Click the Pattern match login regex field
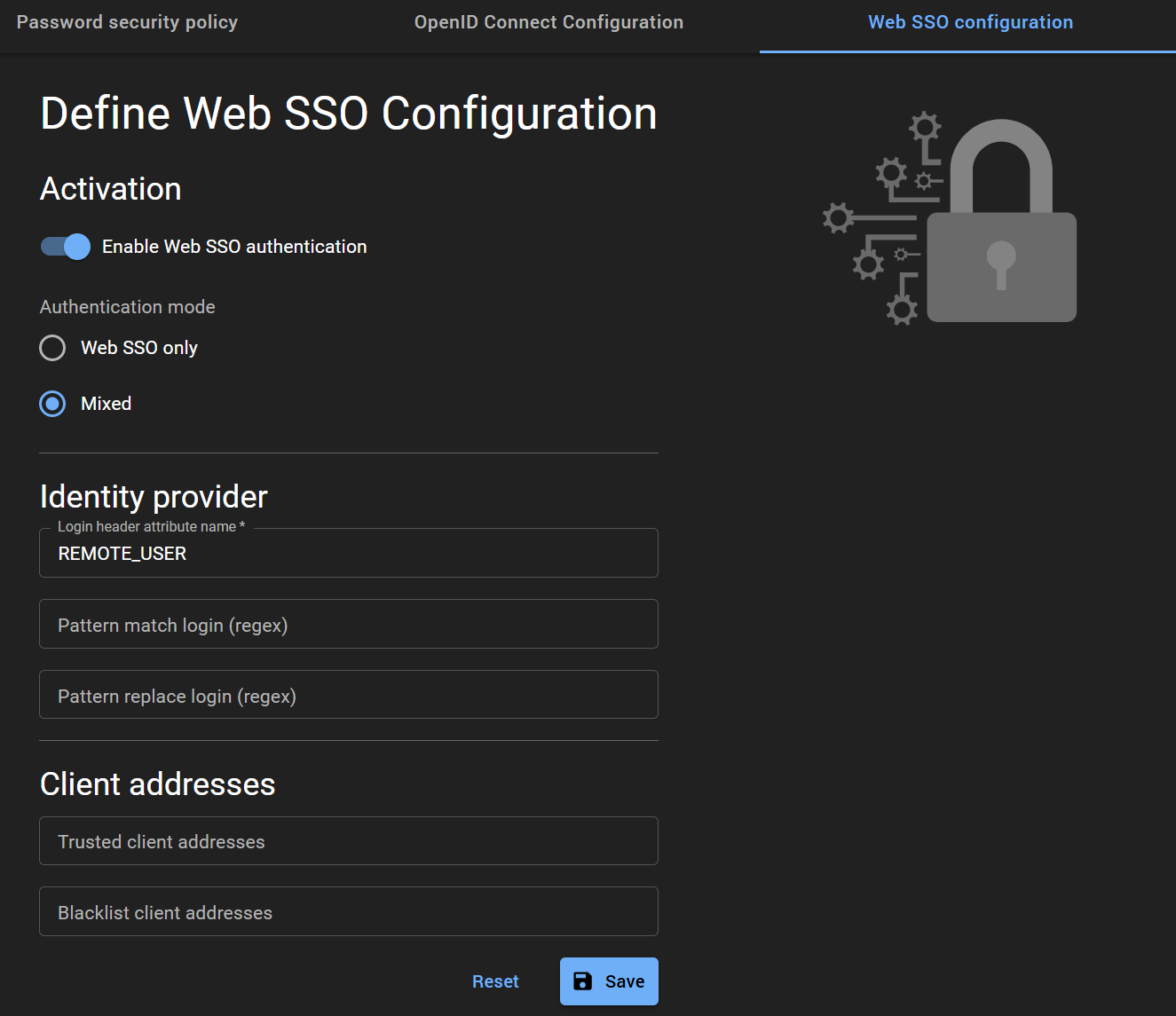The image size is (1176, 1016). point(348,624)
